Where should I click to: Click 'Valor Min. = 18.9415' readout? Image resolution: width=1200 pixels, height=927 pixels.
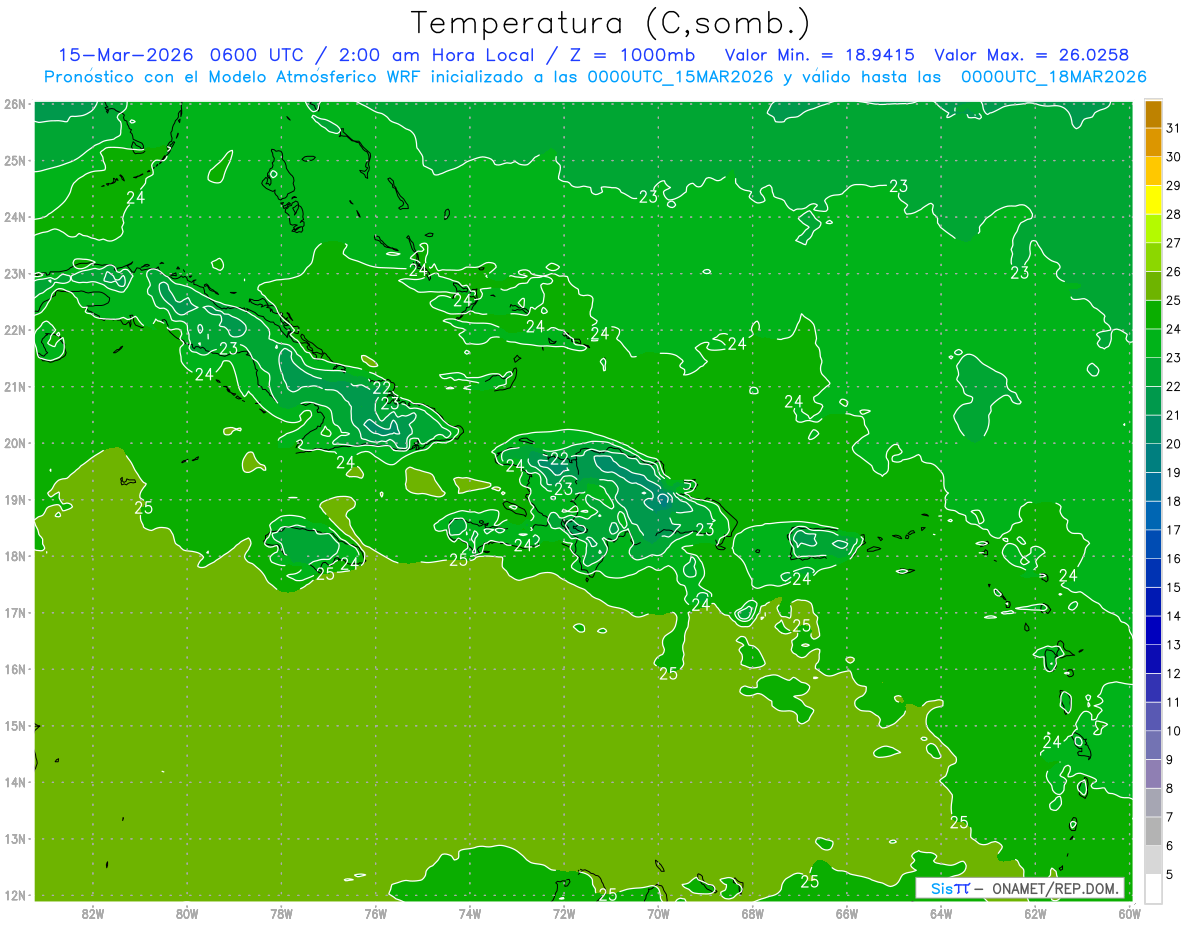click(x=819, y=55)
